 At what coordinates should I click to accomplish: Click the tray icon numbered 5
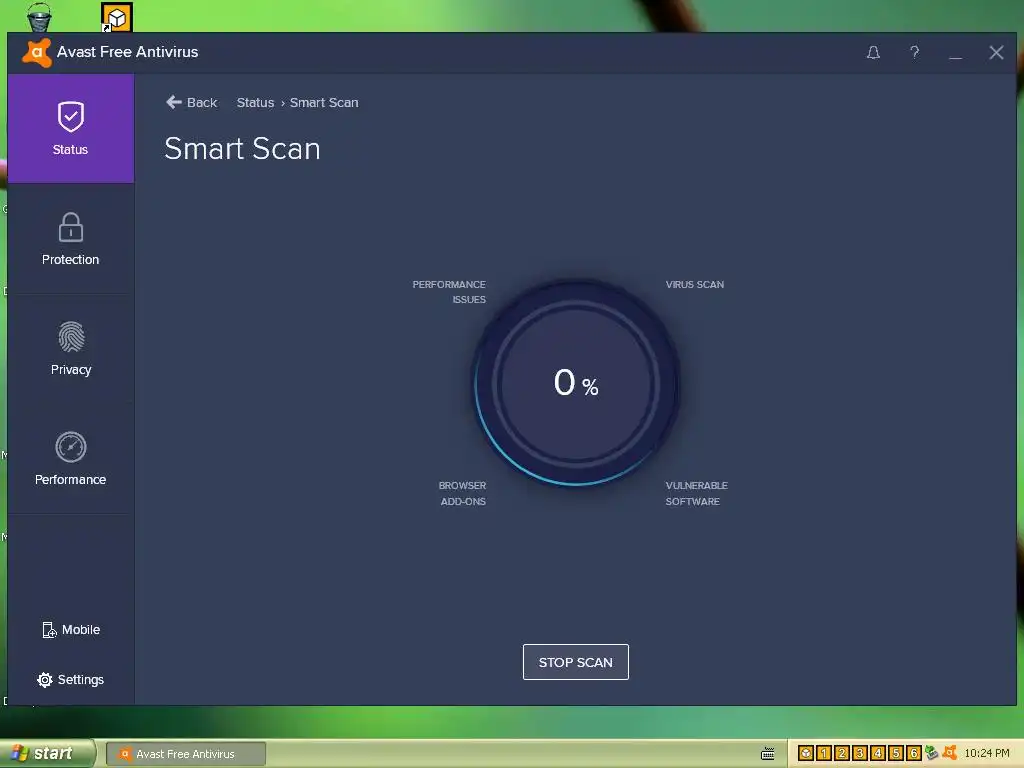(x=896, y=754)
